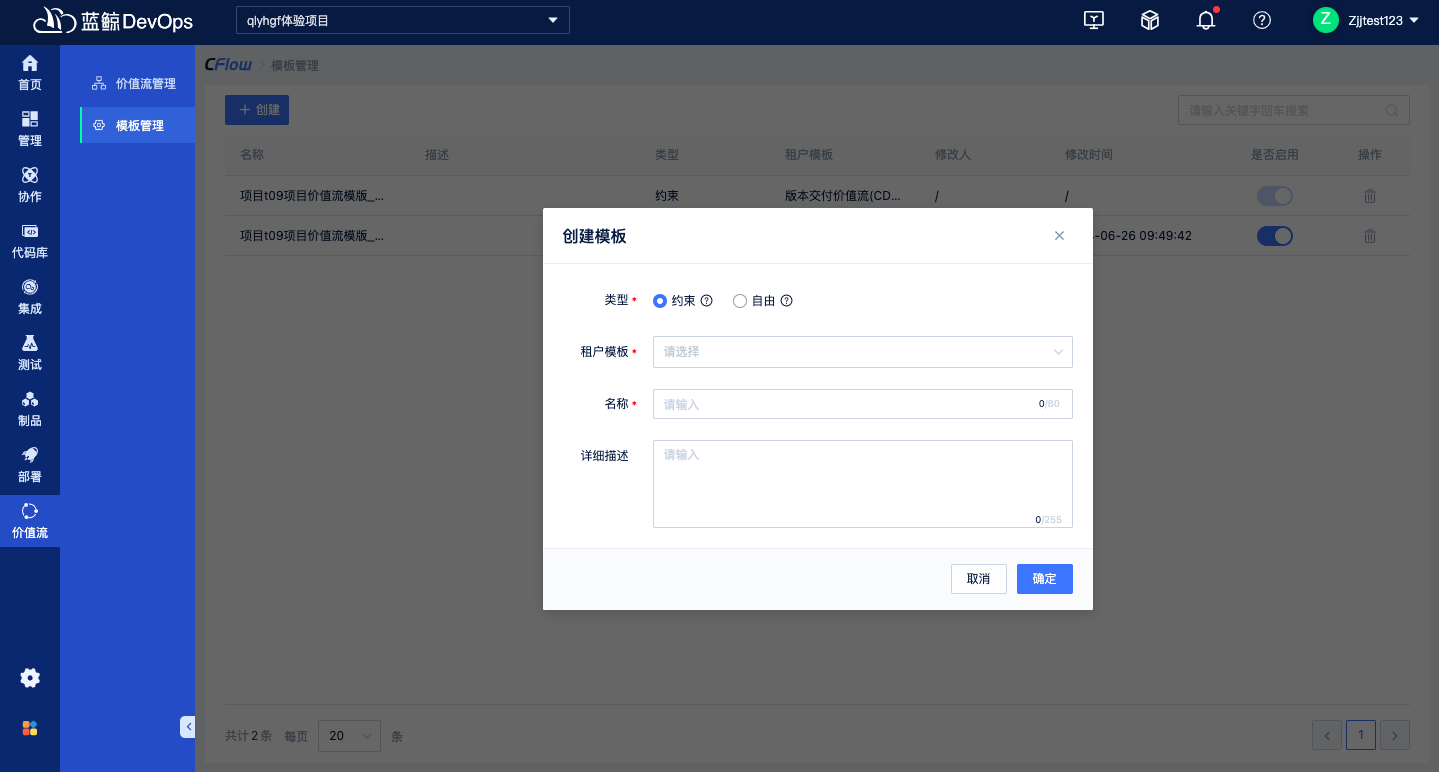This screenshot has width=1439, height=772.
Task: Open the 部署 deployment sidebar item
Action: pos(30,464)
